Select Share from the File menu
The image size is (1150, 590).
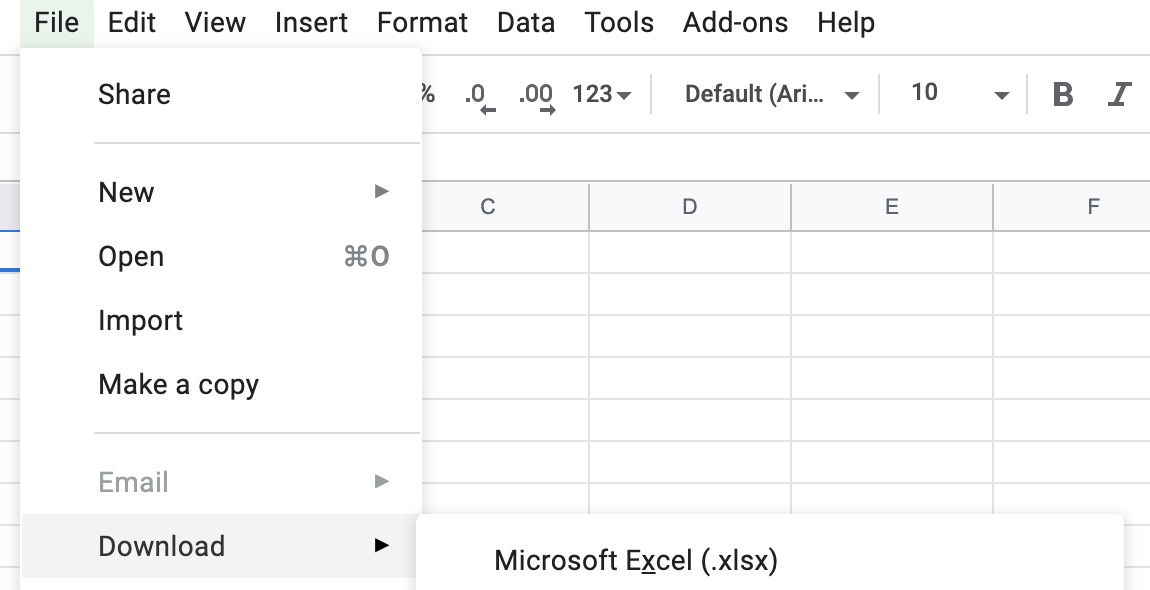click(x=134, y=95)
